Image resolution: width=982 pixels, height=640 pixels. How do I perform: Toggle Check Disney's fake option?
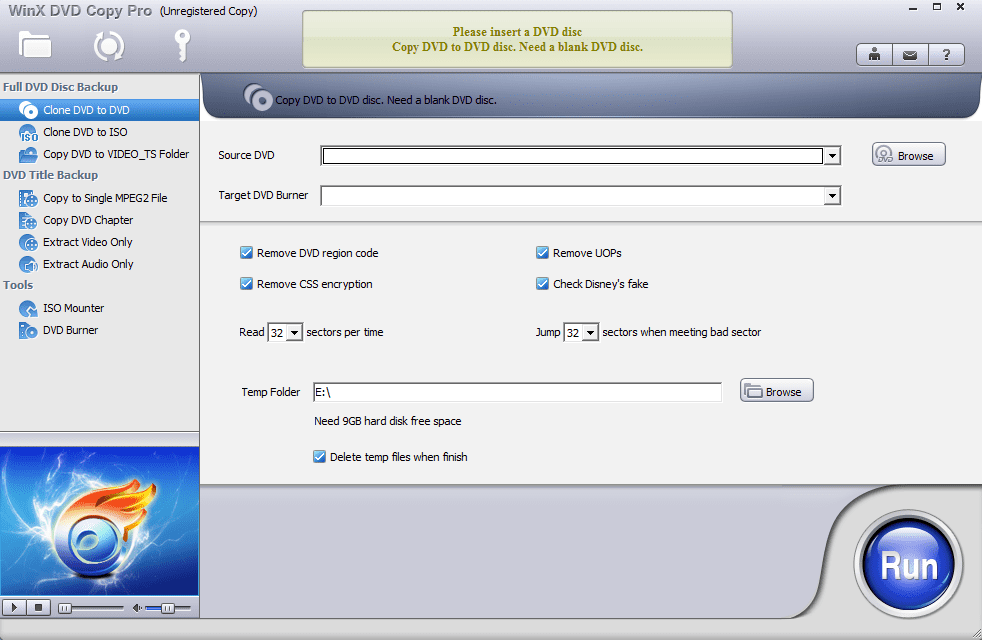click(542, 284)
